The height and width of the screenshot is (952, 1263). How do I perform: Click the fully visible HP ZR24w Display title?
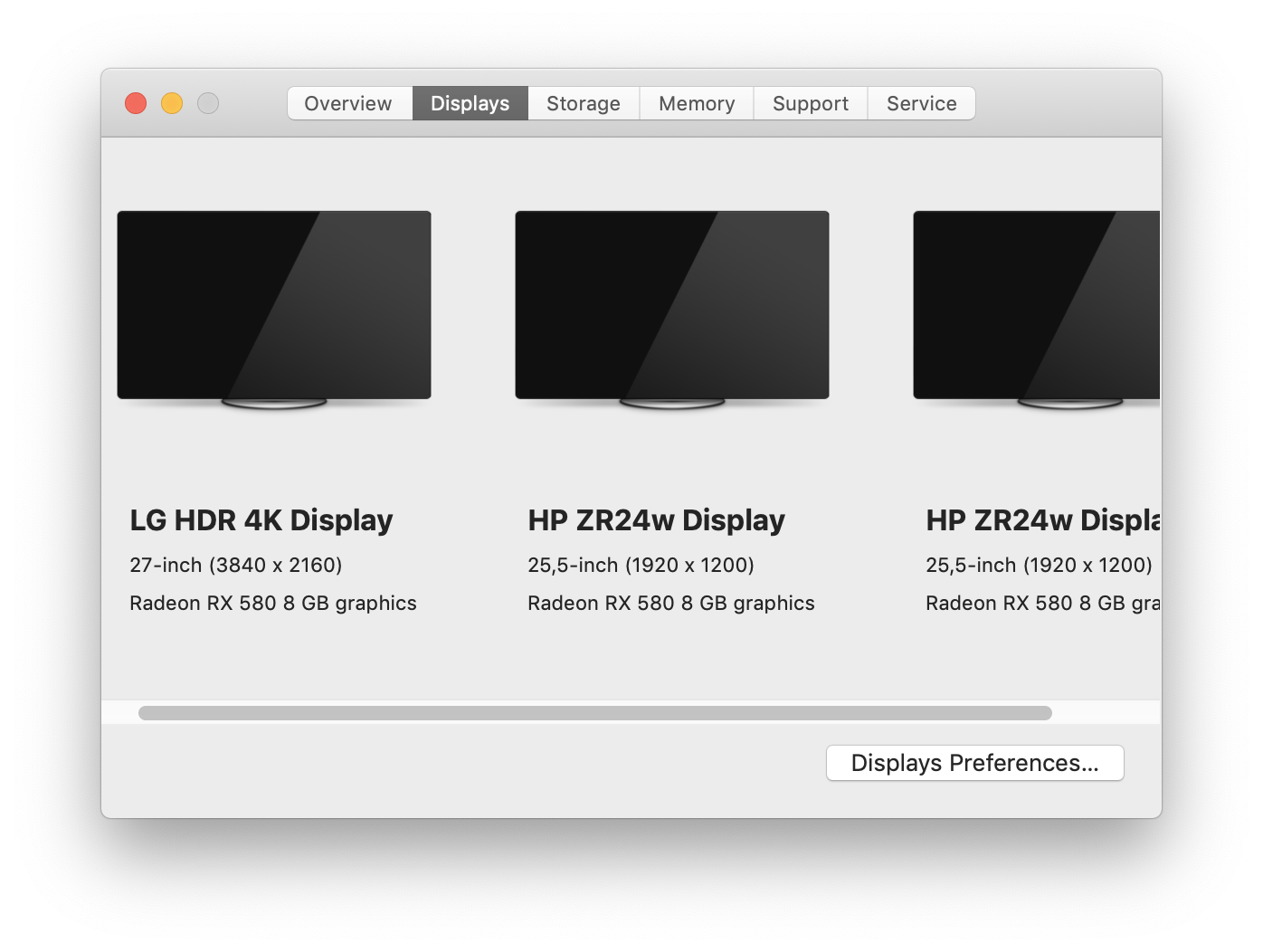tap(657, 520)
